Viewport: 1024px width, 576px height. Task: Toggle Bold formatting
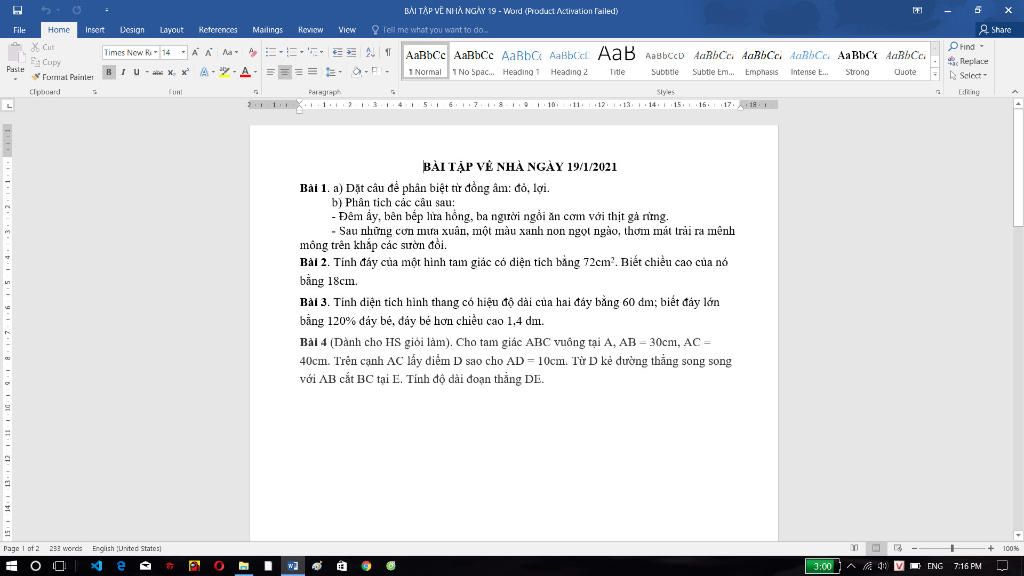(x=108, y=72)
